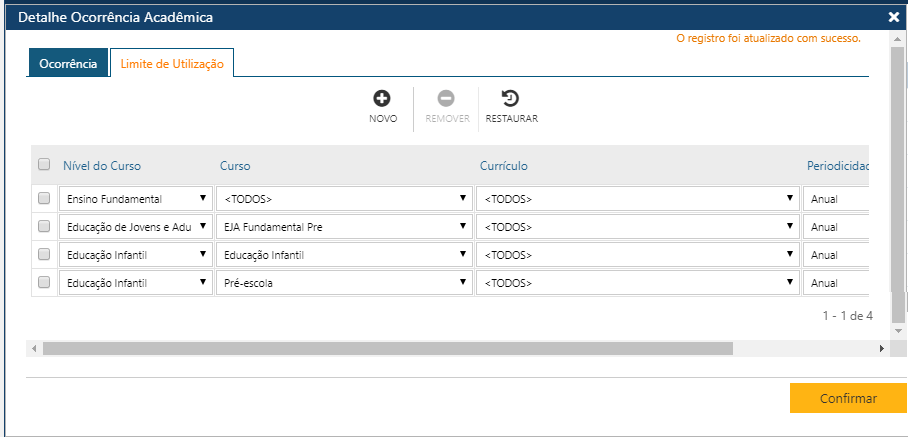Screen dimensions: 908x437
Task: Open Periodicidade Anual dropdown in Ensino Fundamental row
Action: pyautogui.click(x=836, y=199)
